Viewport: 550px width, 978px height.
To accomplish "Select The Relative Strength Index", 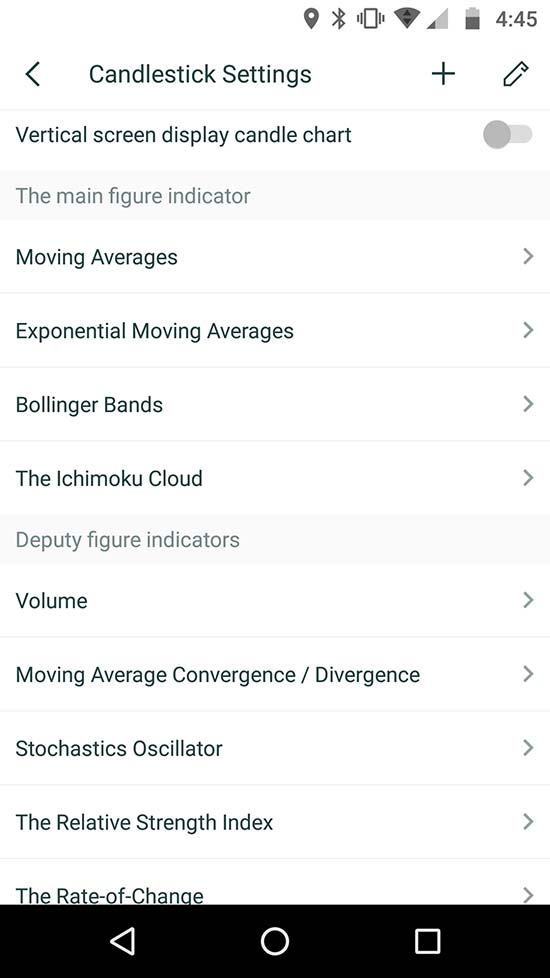I will [275, 822].
